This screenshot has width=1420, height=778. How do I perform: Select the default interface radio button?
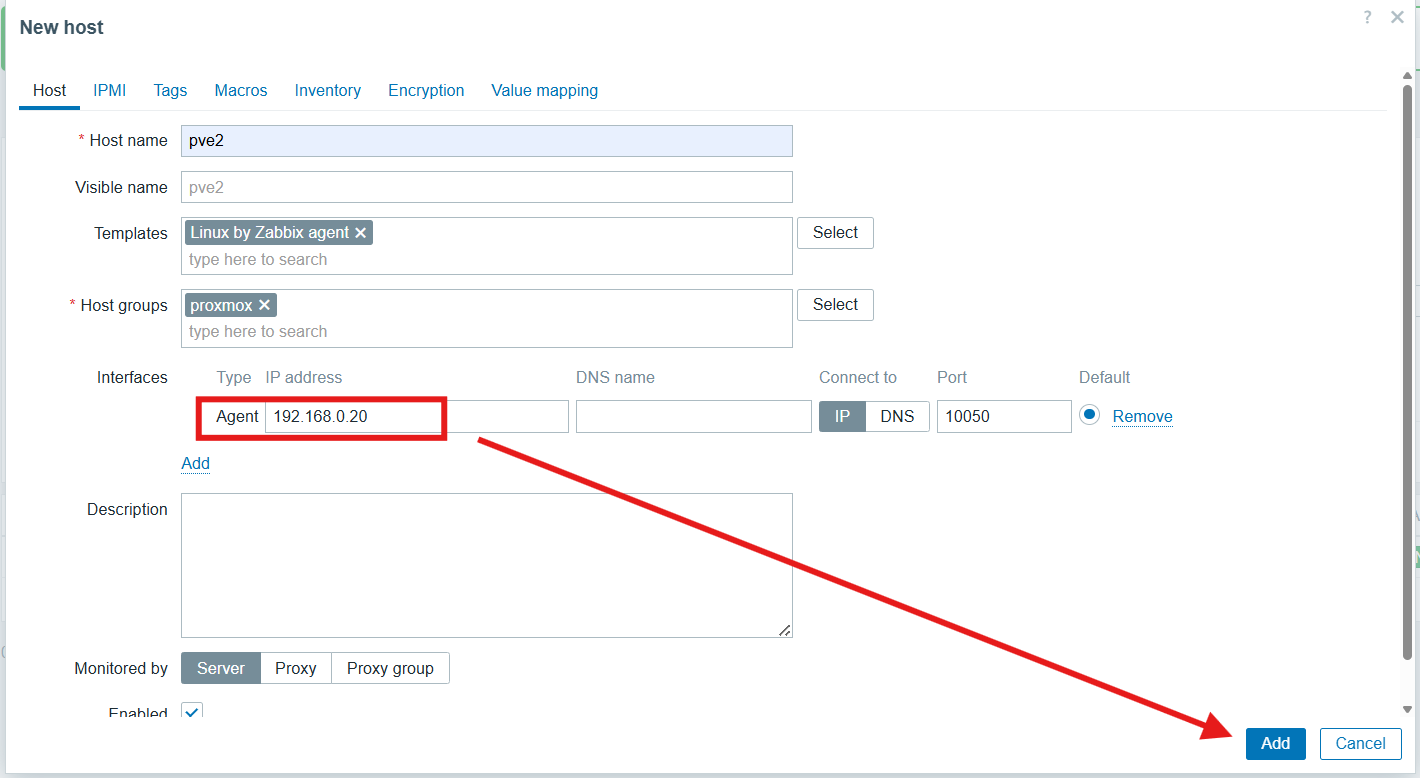pyautogui.click(x=1090, y=415)
